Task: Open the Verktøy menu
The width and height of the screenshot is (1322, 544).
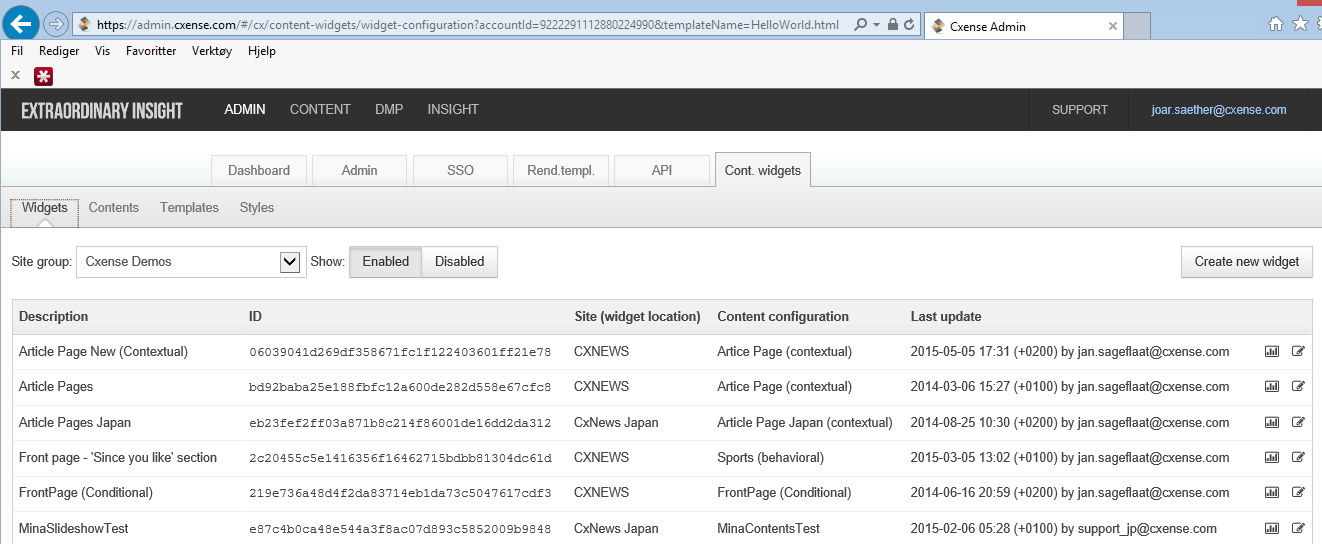Action: click(212, 51)
